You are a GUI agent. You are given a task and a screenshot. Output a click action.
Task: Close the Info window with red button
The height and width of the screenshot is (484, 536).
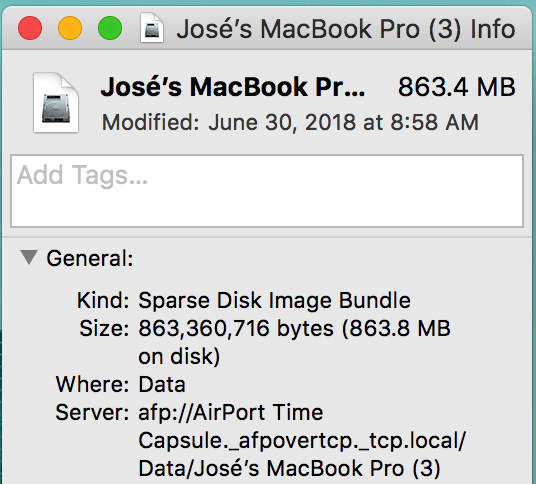[30, 28]
